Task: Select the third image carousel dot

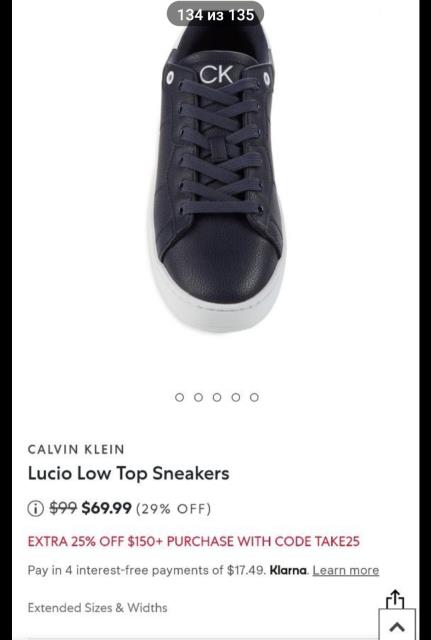Action: 217,397
